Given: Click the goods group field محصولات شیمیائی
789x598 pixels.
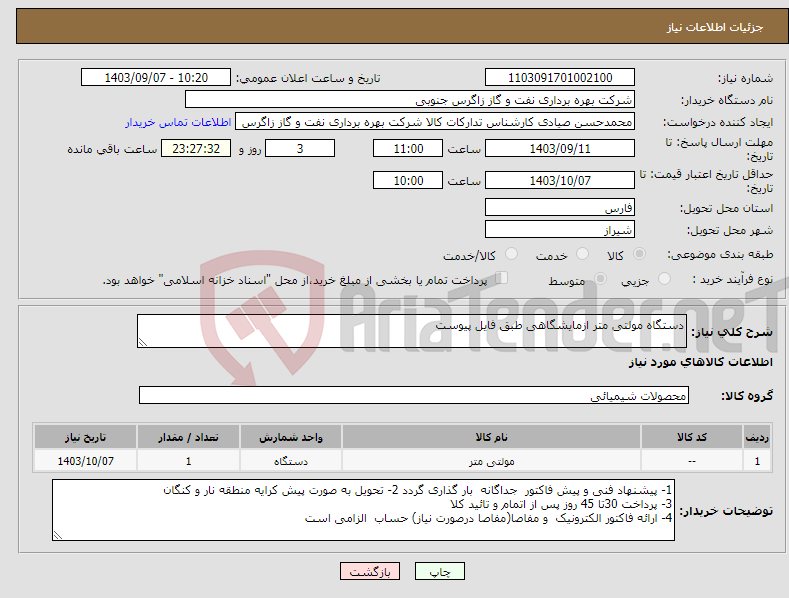Looking at the screenshot, I should pos(414,396).
